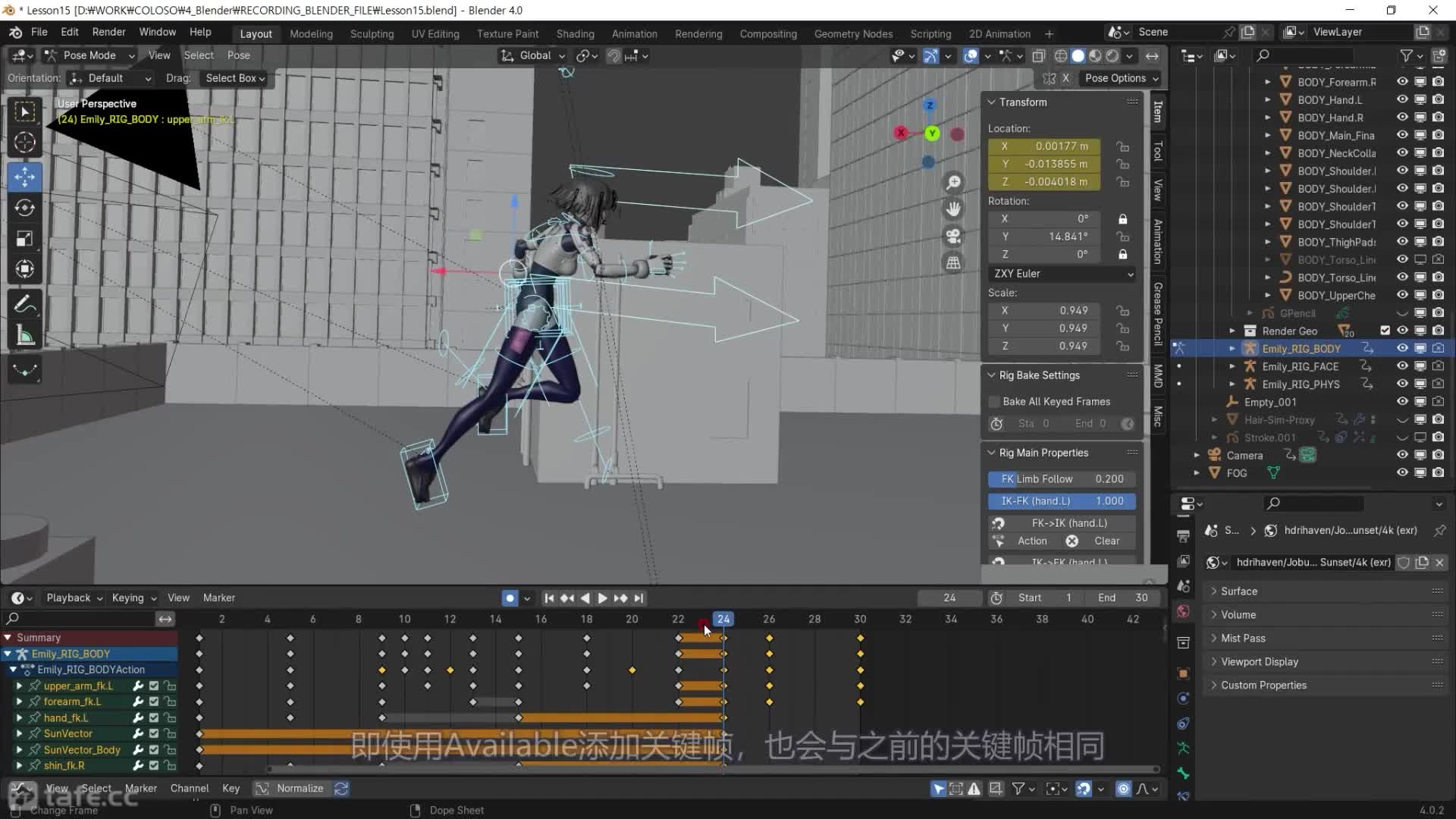Click the camera view icon in viewport
Image resolution: width=1456 pixels, height=819 pixels.
tap(953, 236)
